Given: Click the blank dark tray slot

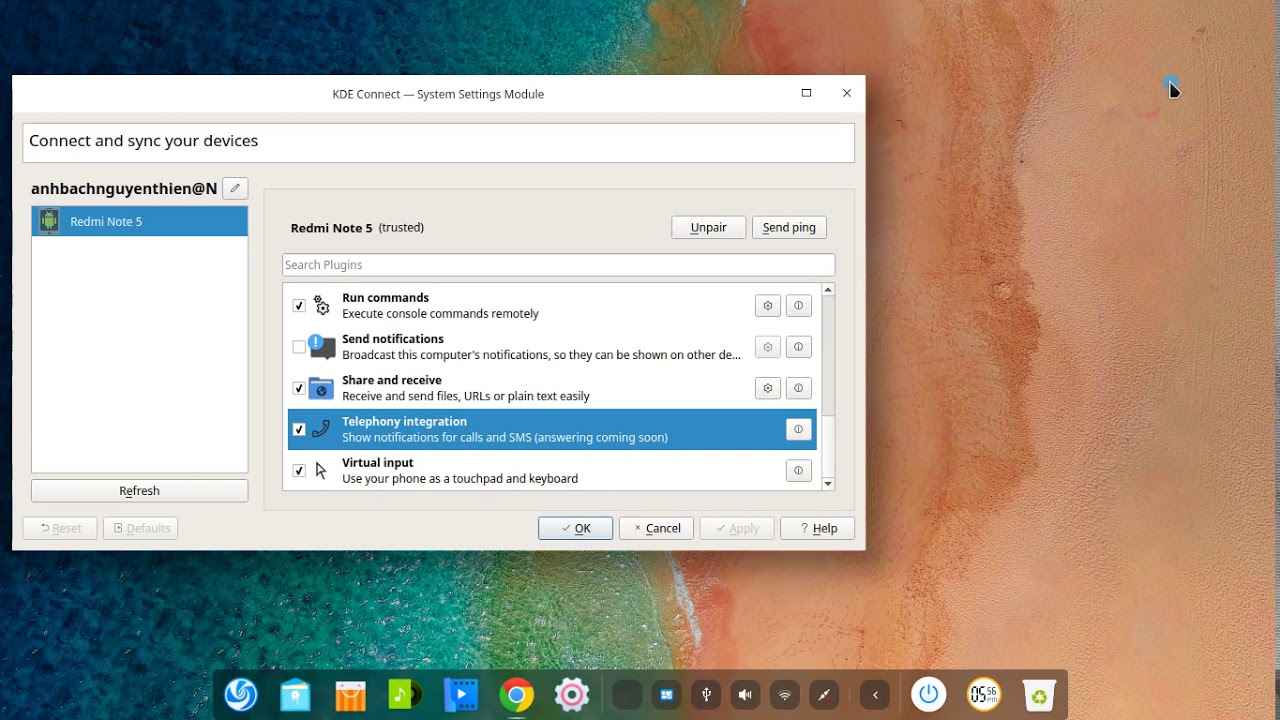Looking at the screenshot, I should point(627,695).
